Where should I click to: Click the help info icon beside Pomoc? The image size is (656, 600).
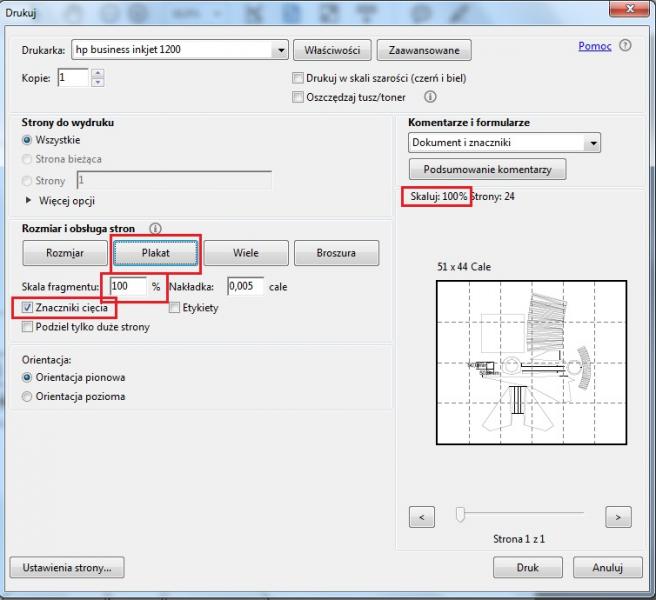(625, 46)
